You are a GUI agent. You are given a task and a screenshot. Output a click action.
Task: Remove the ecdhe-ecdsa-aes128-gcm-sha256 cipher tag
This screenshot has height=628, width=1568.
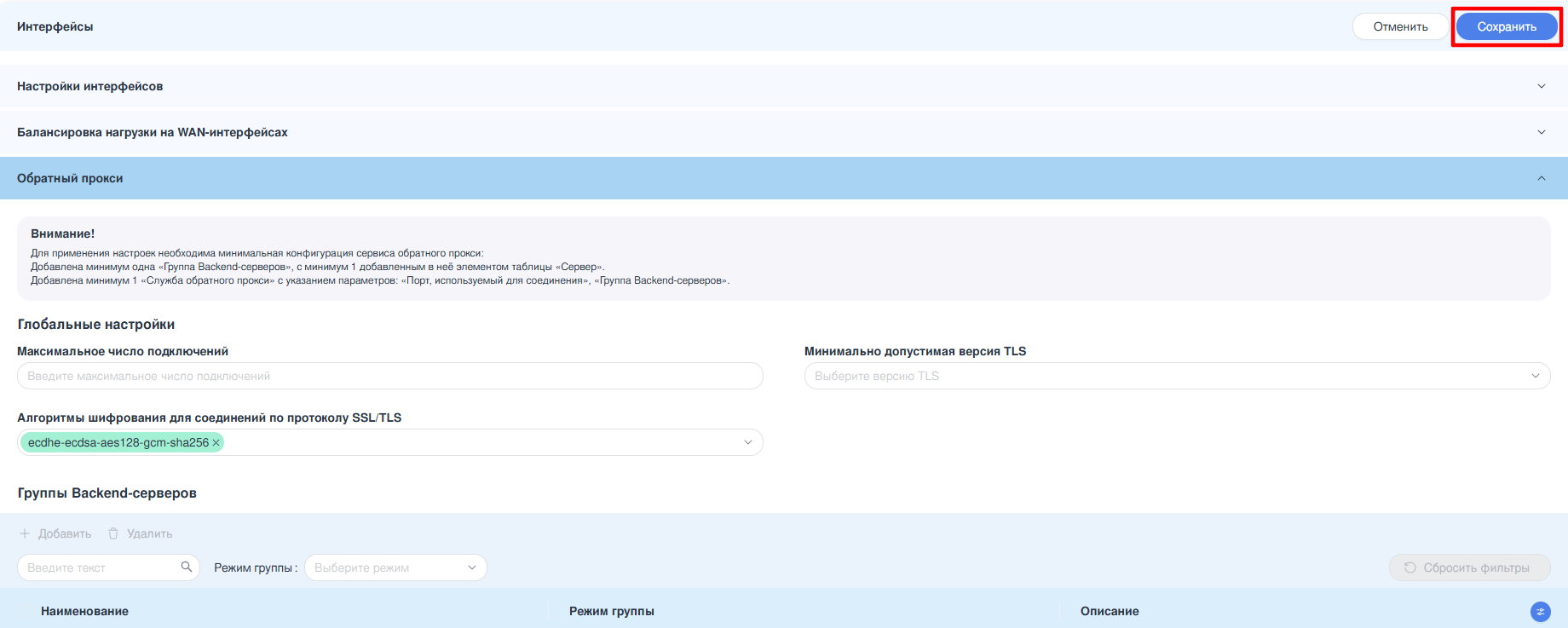click(216, 443)
